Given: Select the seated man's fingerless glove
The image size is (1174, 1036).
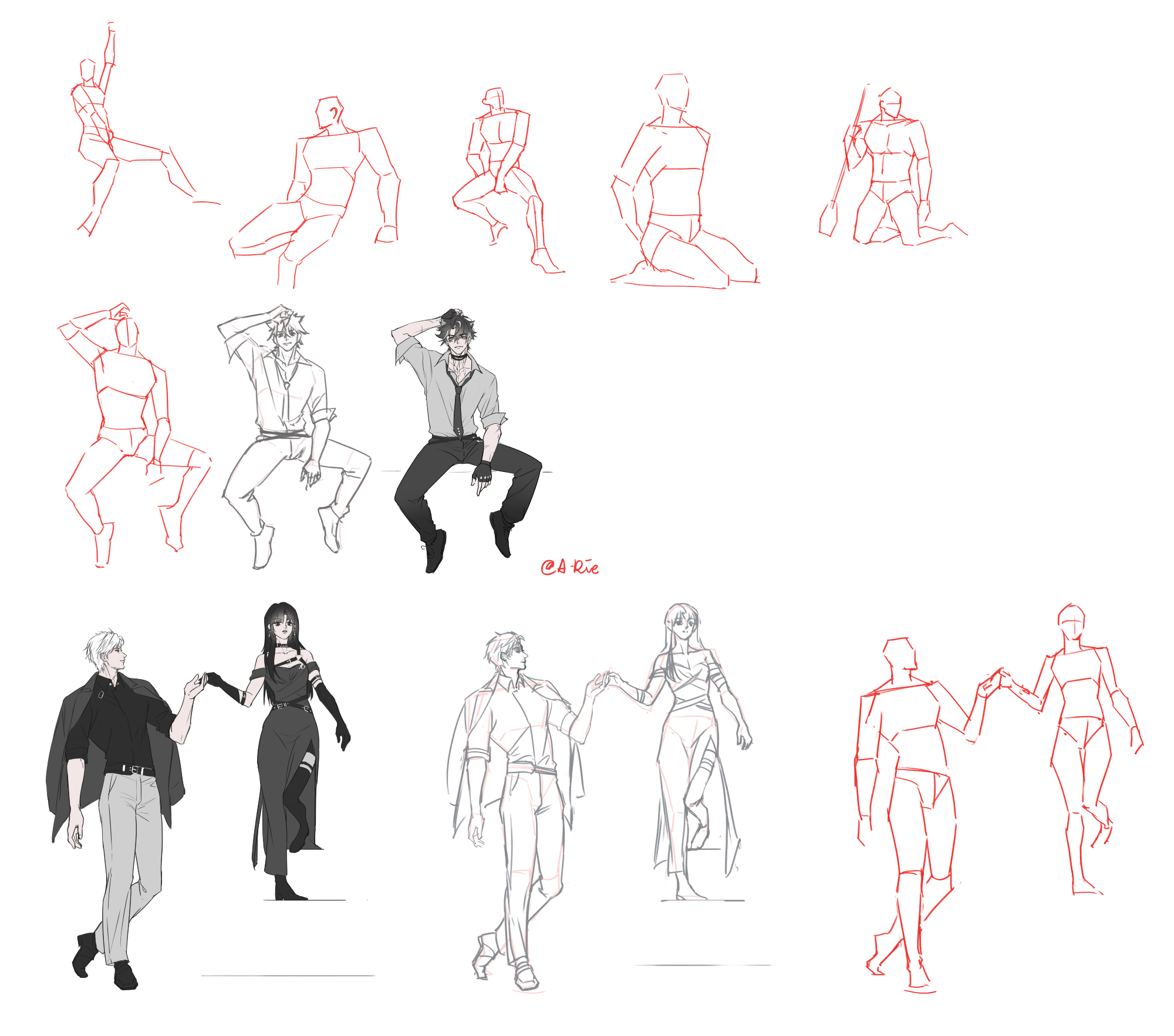Looking at the screenshot, I should click(x=483, y=471).
